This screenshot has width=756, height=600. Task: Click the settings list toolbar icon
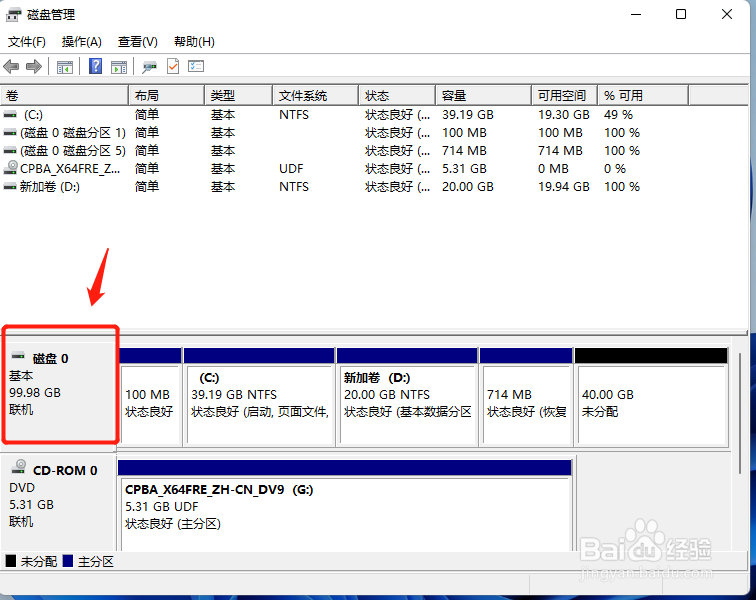(196, 66)
